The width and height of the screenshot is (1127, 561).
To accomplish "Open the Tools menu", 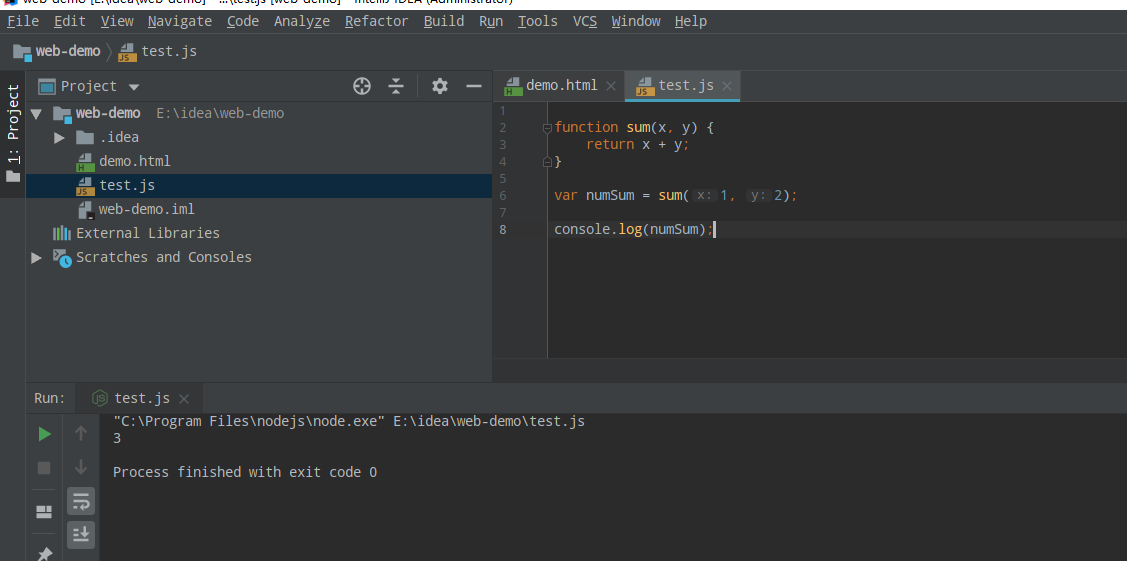I will [538, 22].
